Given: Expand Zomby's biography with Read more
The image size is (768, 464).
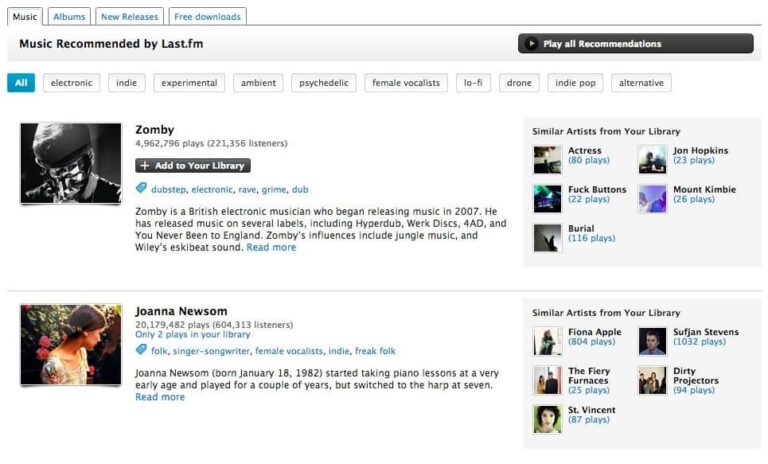Looking at the screenshot, I should coord(271,247).
